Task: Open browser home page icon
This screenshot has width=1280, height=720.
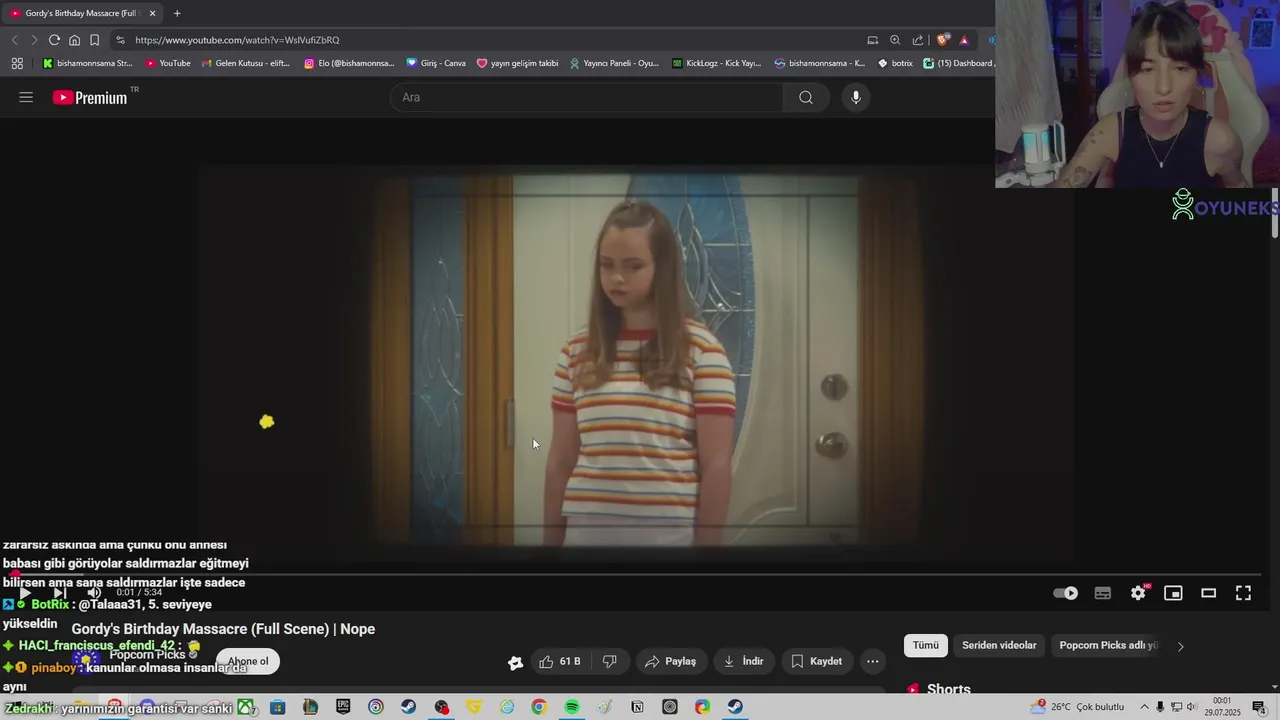Action: pyautogui.click(x=74, y=40)
